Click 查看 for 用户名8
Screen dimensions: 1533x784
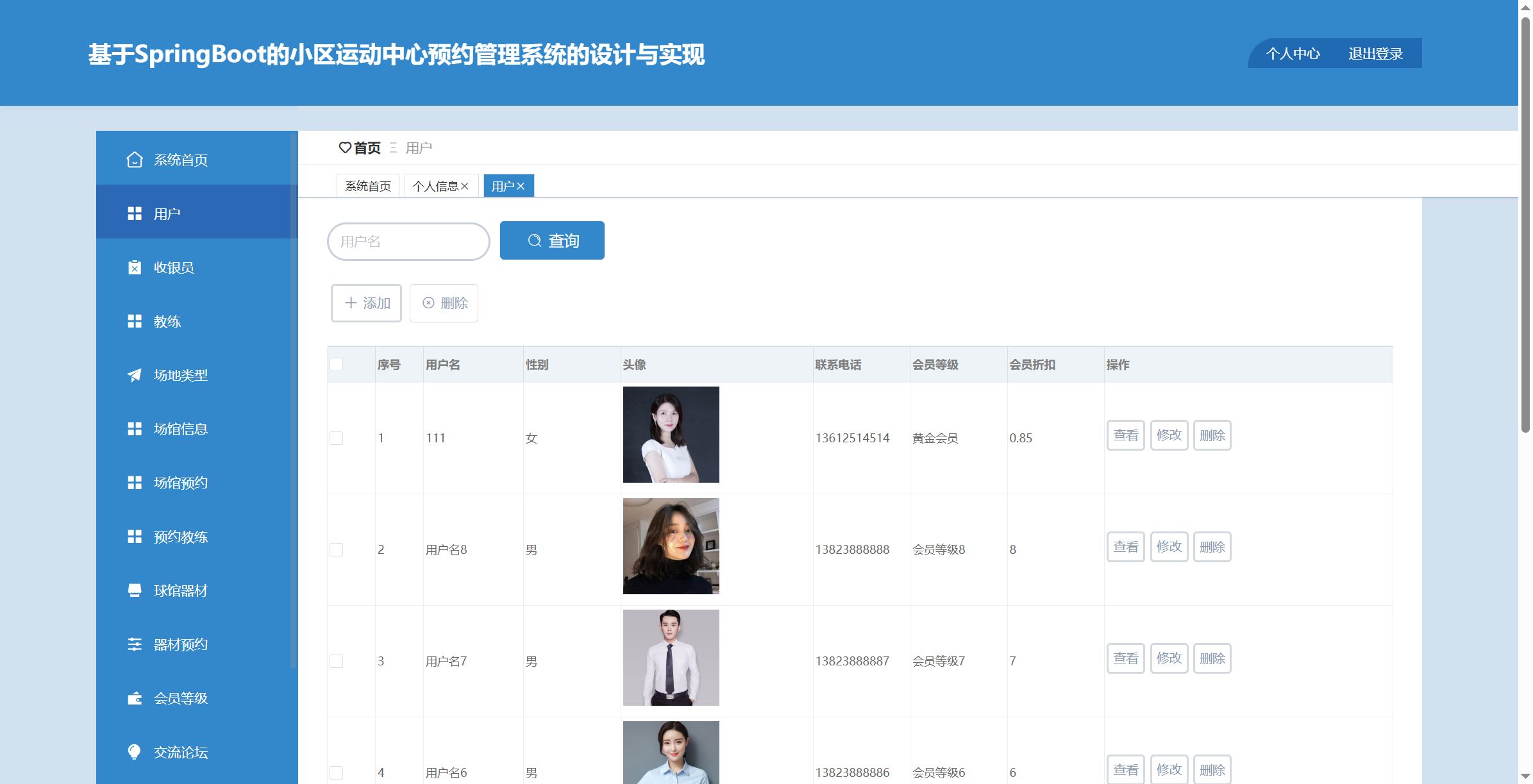point(1126,547)
